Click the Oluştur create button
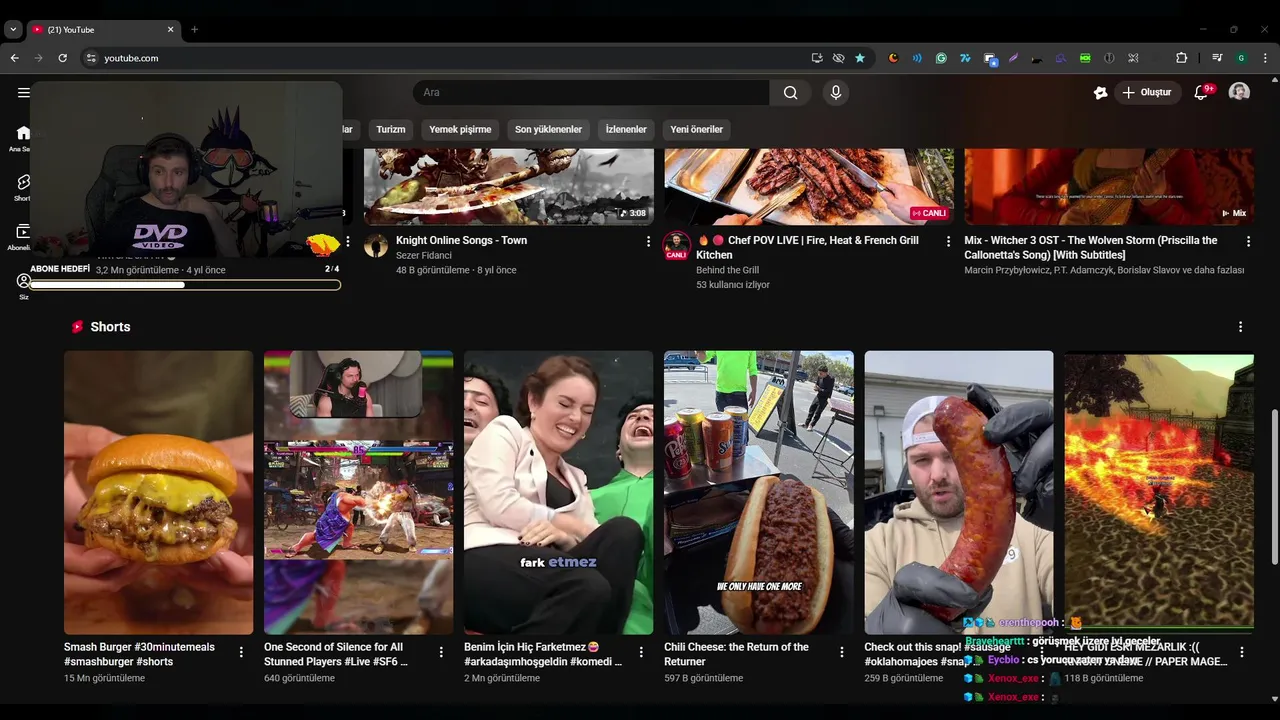The width and height of the screenshot is (1280, 720). click(1148, 92)
